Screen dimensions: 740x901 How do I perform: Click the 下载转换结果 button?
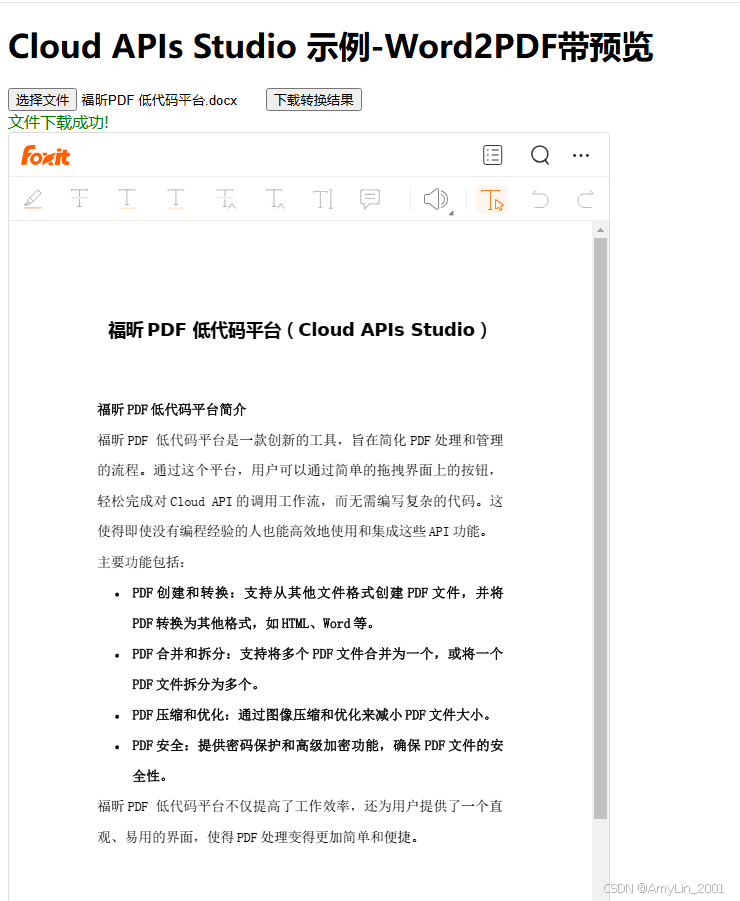(314, 100)
